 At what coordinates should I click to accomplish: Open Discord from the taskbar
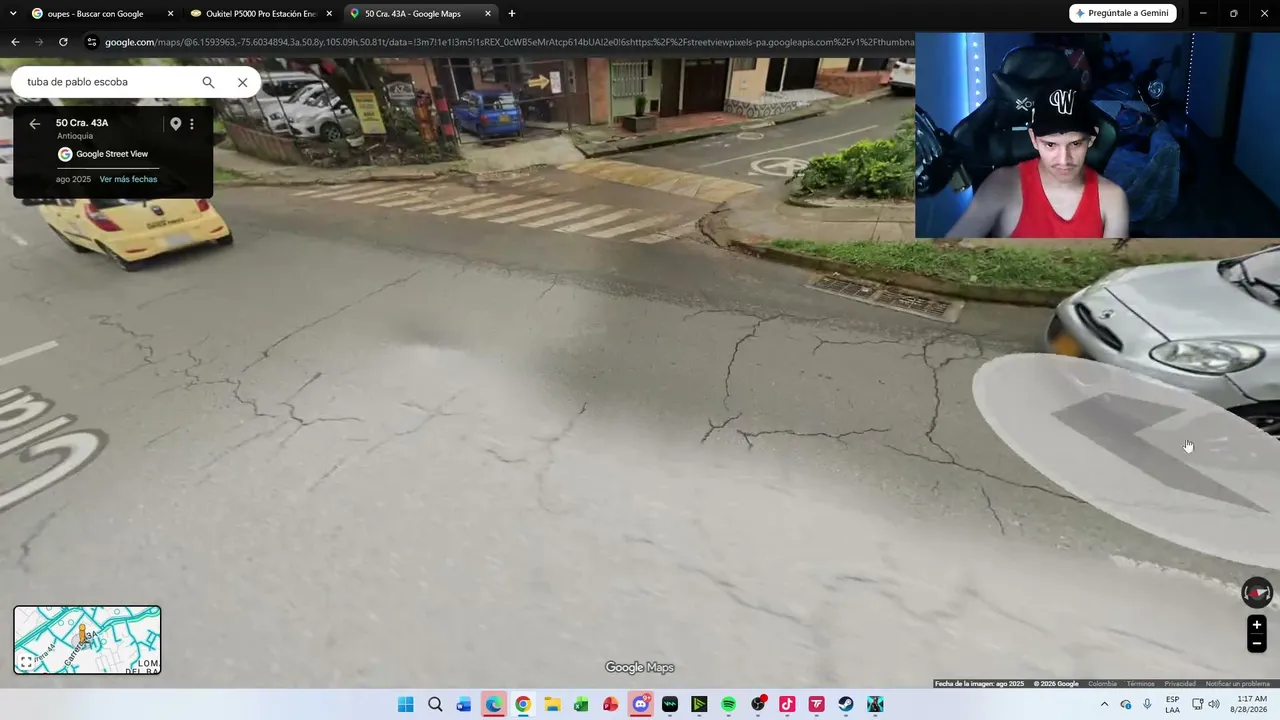tap(640, 704)
